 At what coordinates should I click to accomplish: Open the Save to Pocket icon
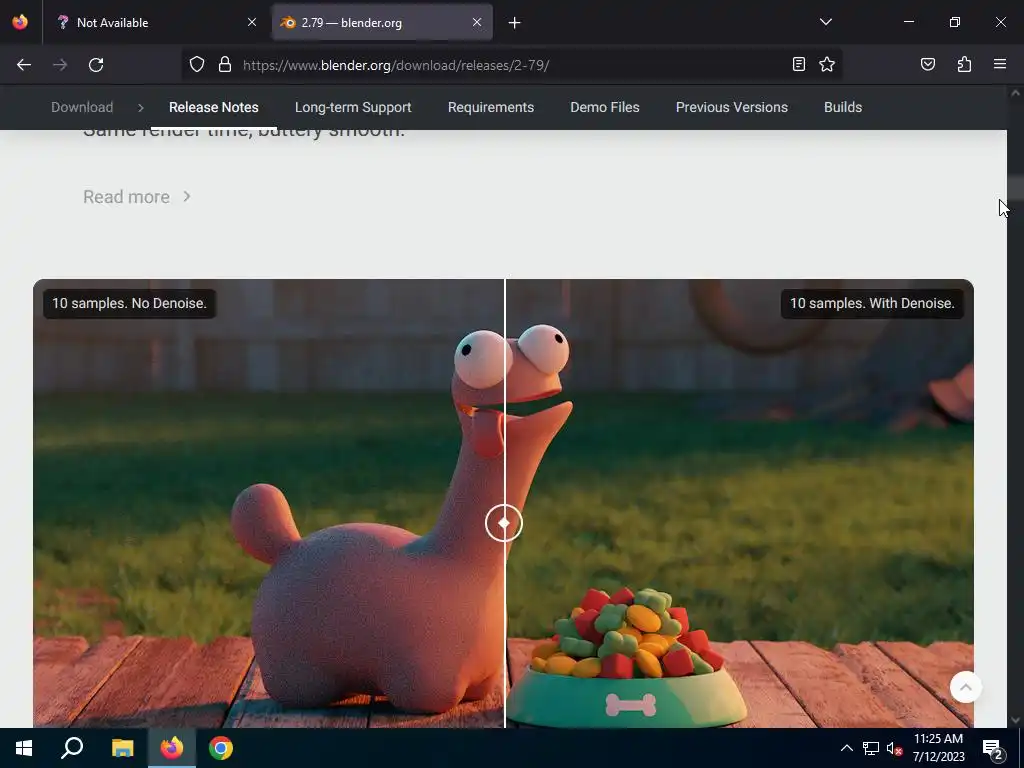point(927,64)
